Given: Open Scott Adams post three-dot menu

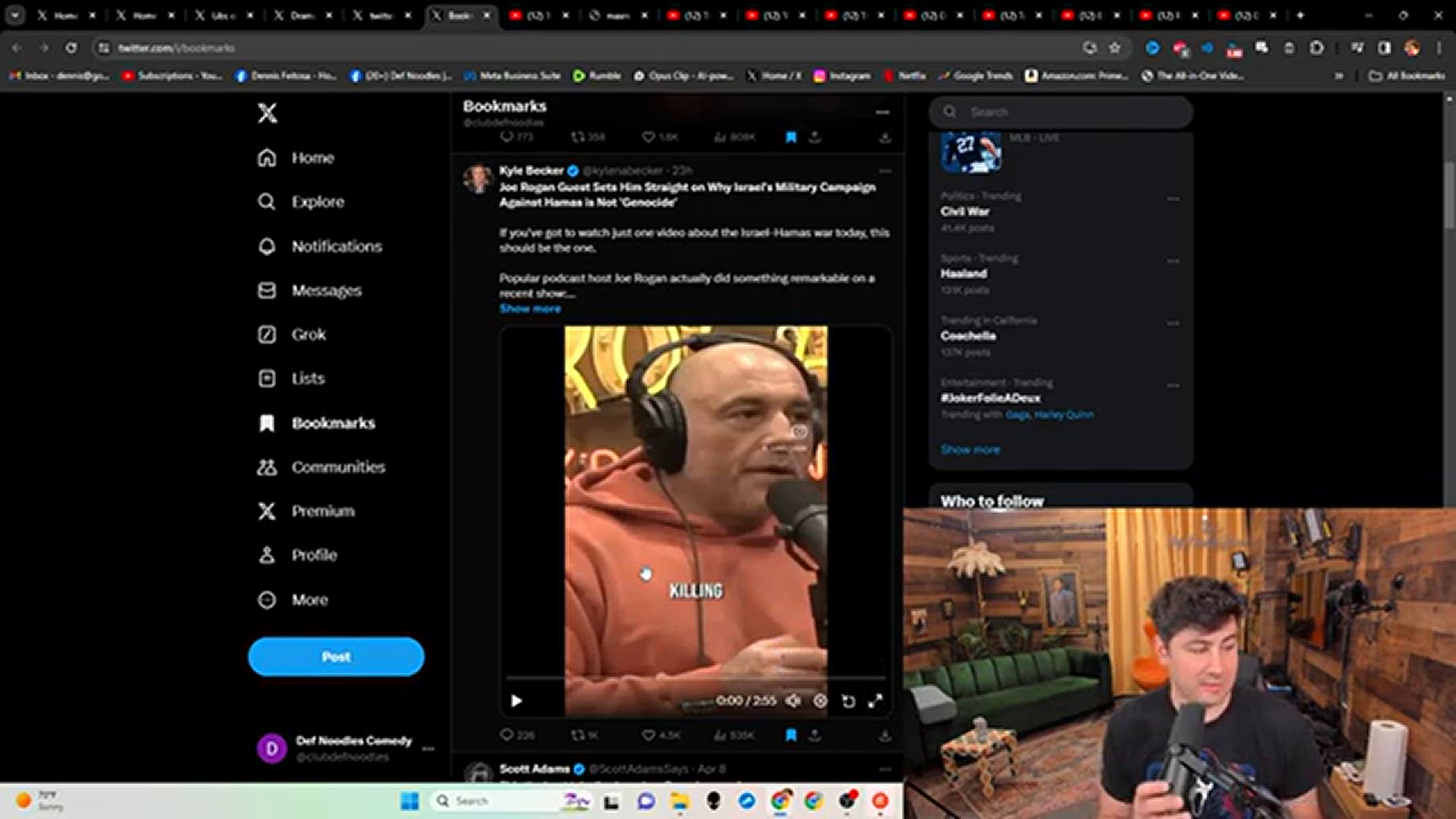Looking at the screenshot, I should 884,769.
